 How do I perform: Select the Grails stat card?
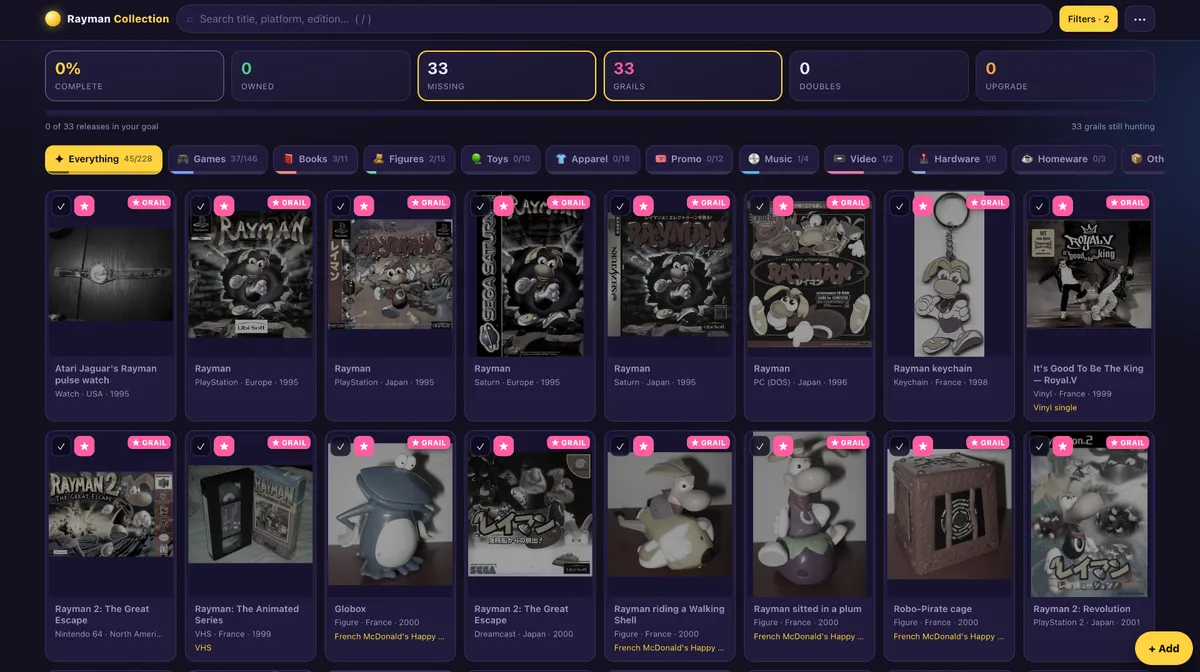coord(693,76)
